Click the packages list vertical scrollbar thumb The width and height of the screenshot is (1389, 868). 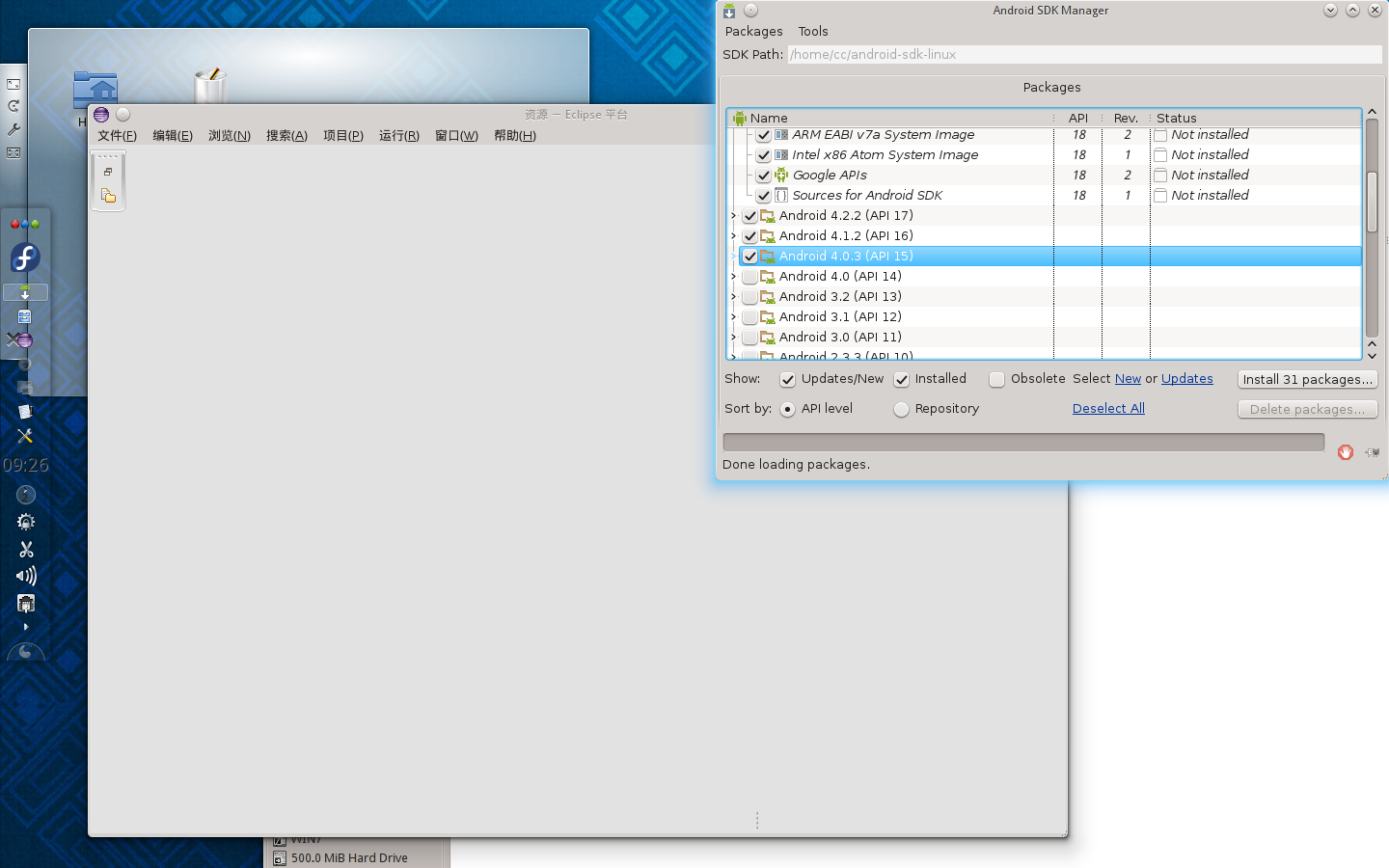tap(1372, 202)
